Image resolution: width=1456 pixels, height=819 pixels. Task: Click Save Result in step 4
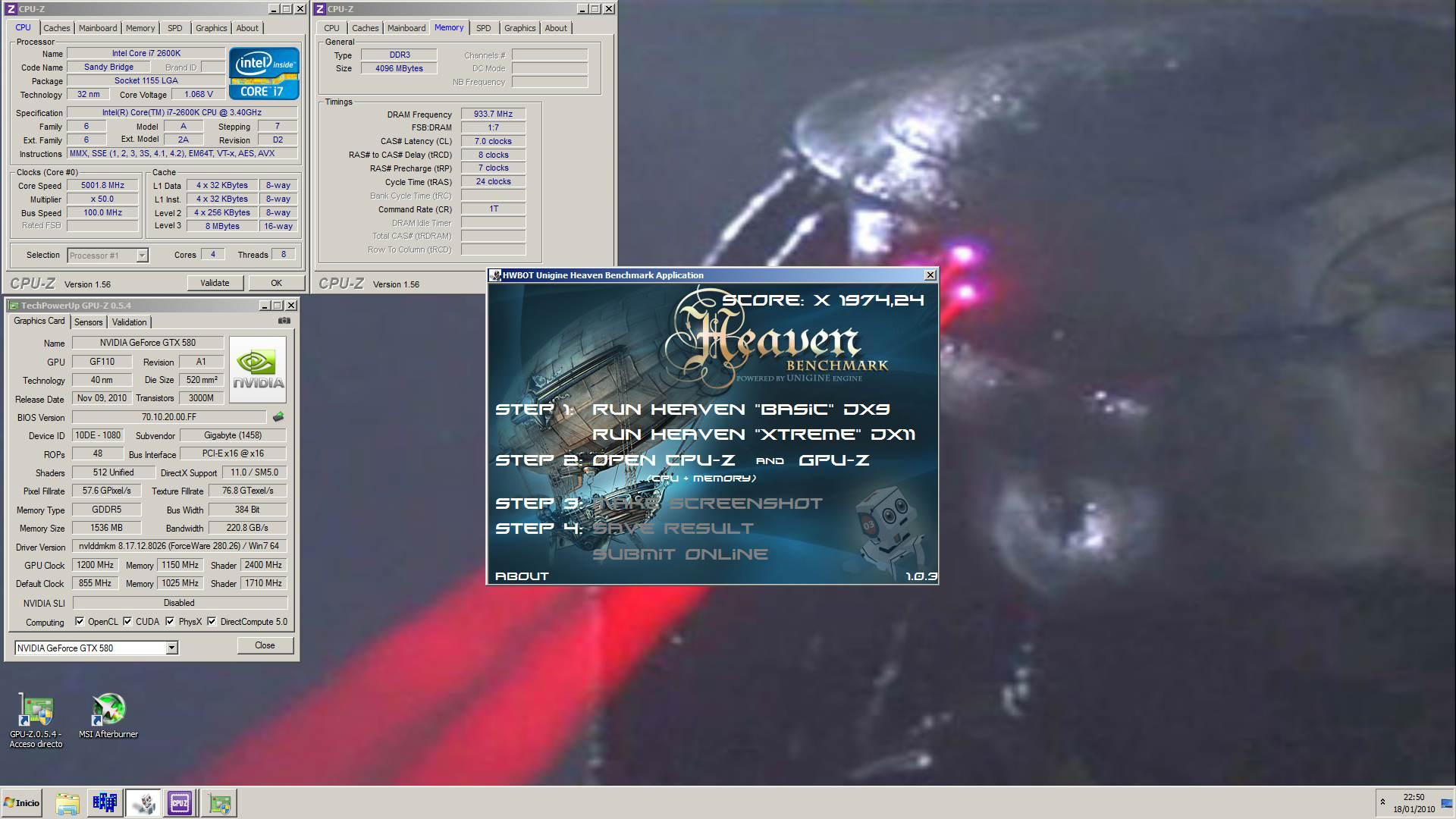673,529
